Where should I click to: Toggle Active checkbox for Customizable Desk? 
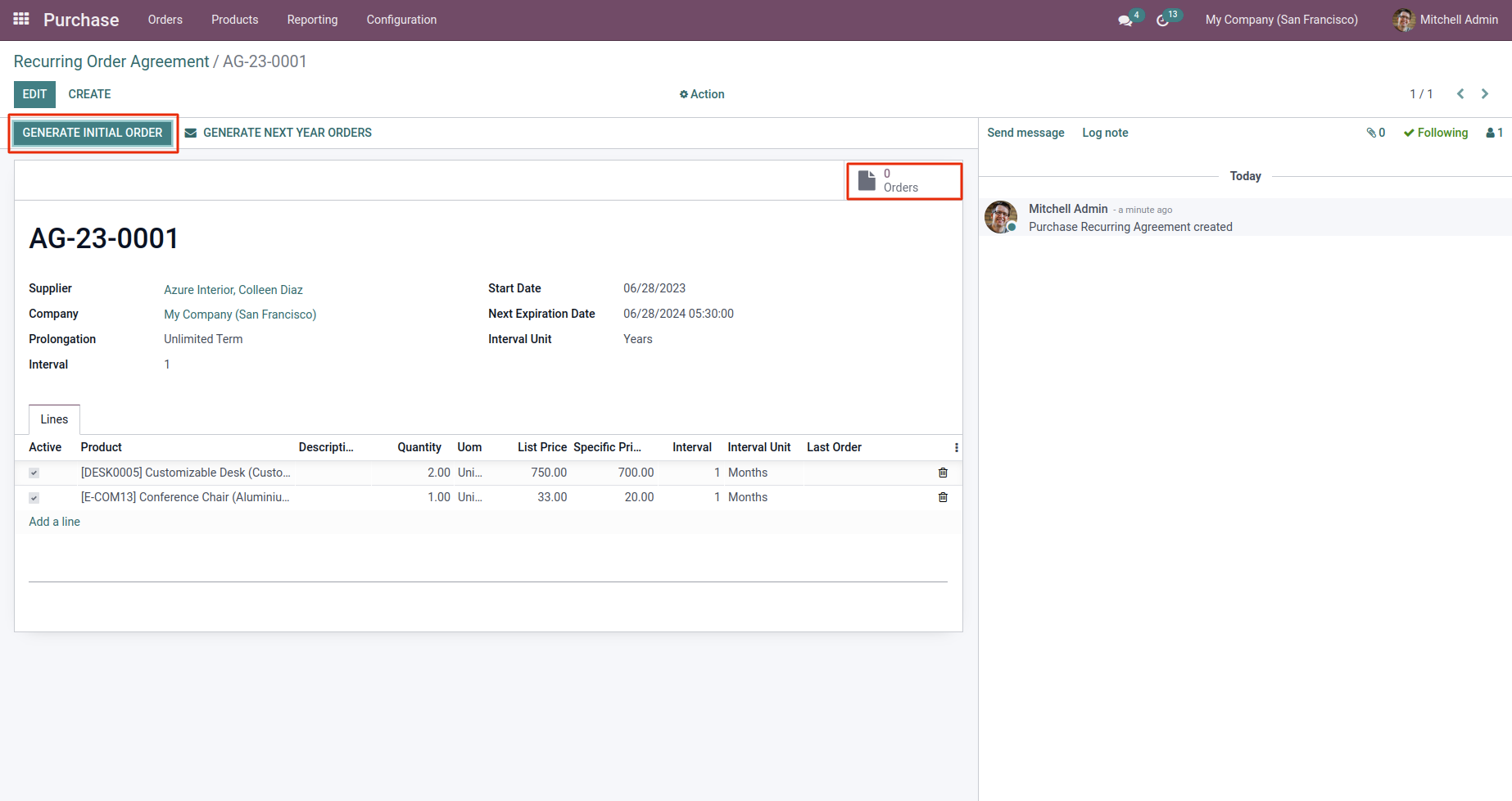[x=34, y=473]
